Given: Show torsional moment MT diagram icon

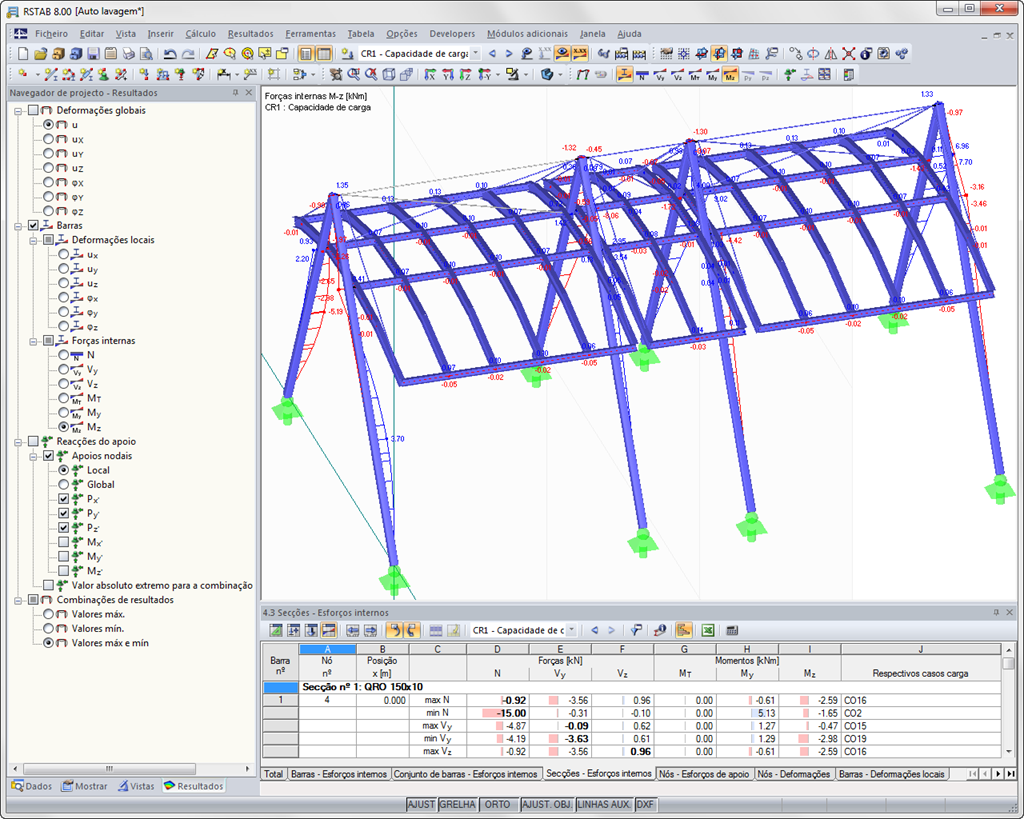Looking at the screenshot, I should point(695,74).
